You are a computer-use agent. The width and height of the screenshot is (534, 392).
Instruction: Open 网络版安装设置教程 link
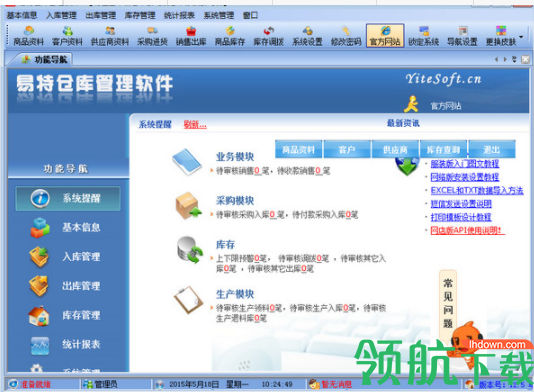tap(465, 177)
